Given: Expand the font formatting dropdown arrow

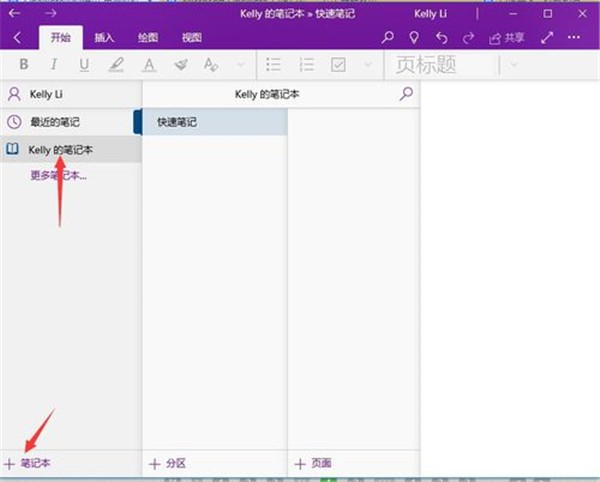Looking at the screenshot, I should pos(240,65).
